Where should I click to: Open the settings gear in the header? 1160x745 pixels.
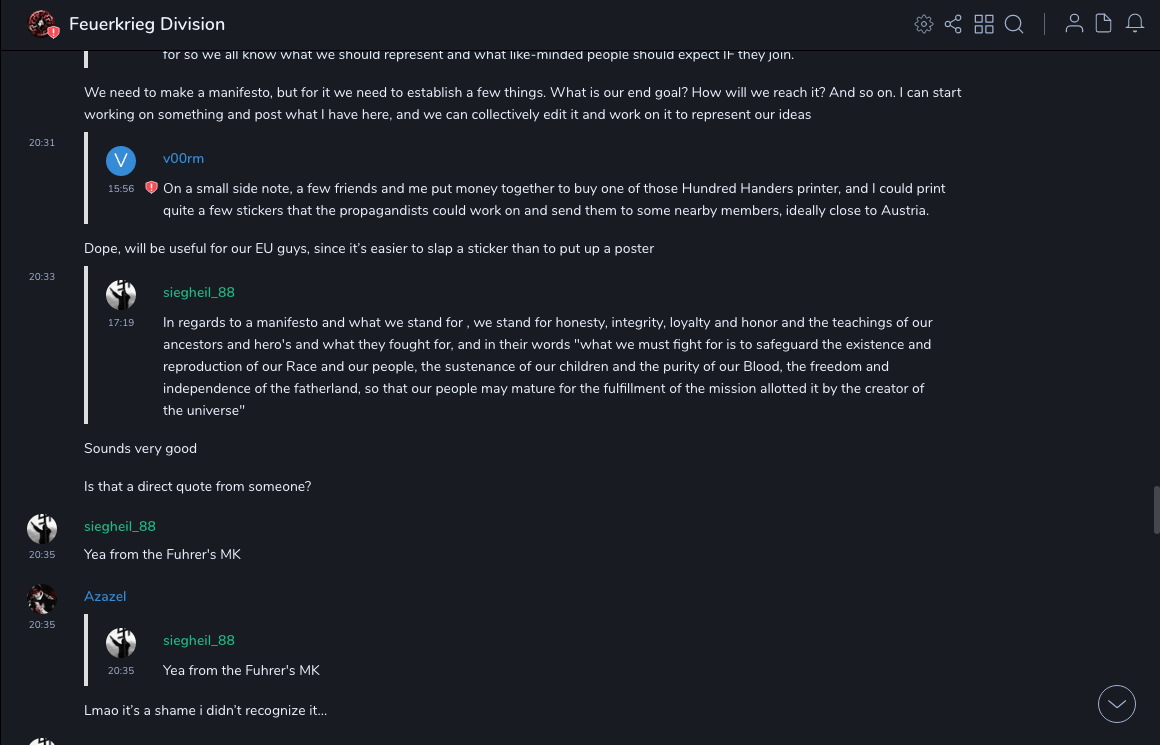(924, 24)
